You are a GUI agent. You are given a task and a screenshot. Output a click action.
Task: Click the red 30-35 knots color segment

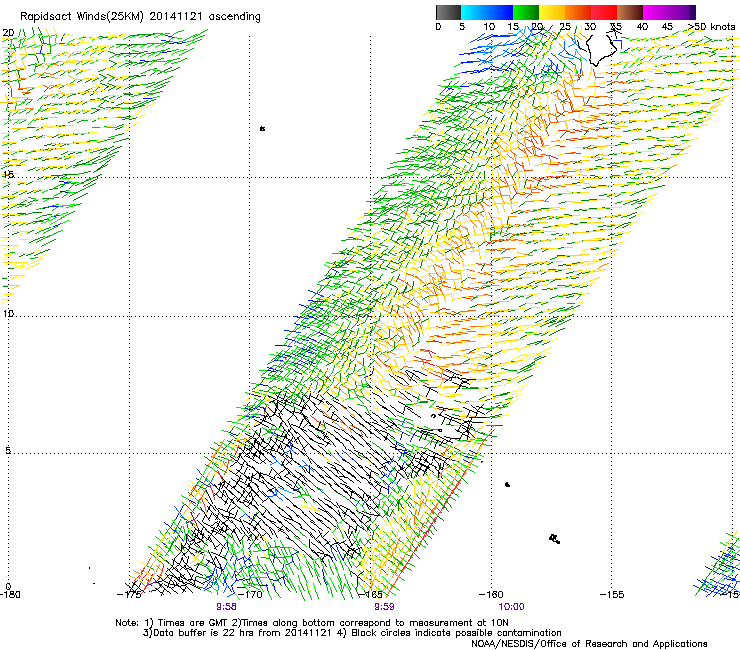click(x=604, y=12)
